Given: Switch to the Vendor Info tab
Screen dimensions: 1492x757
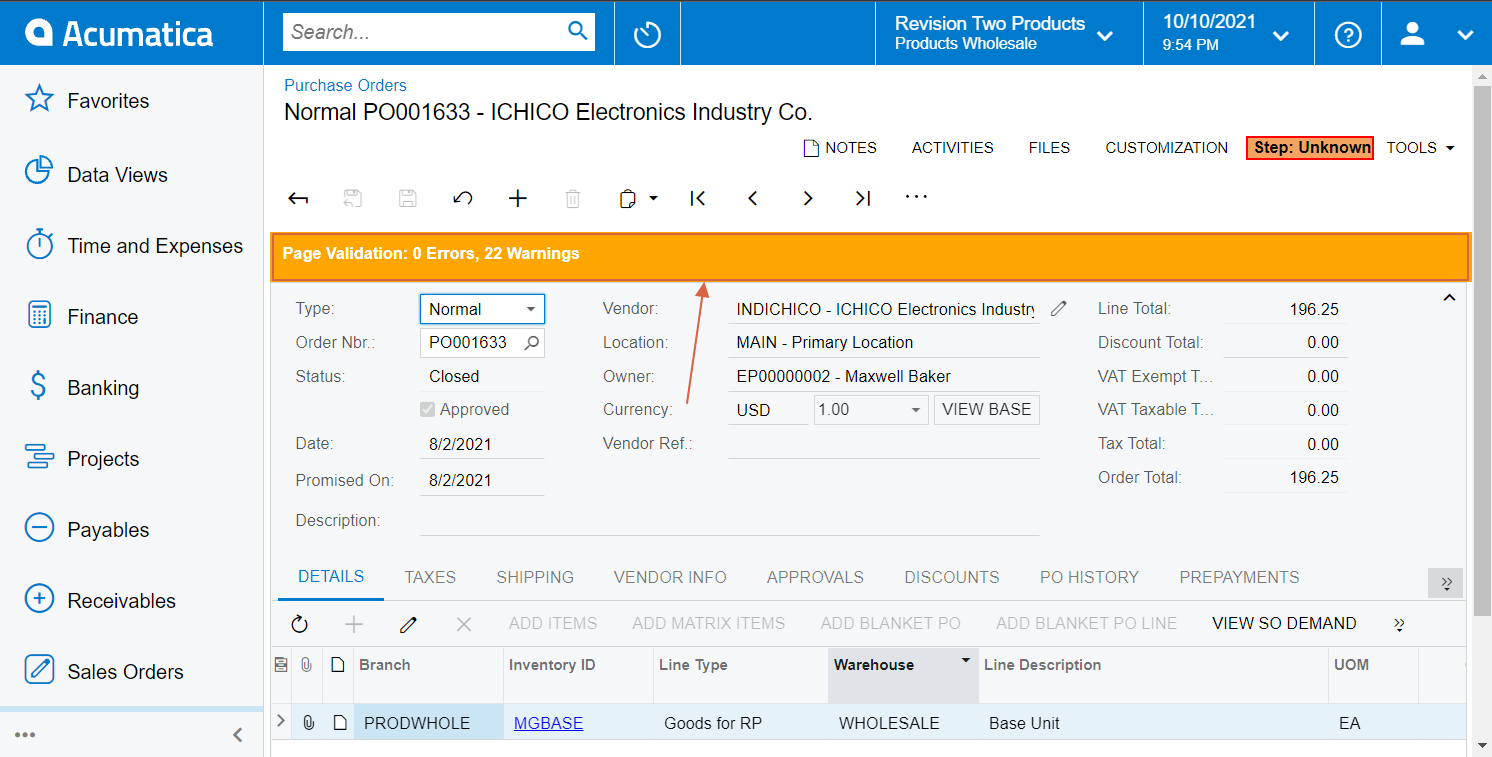Looking at the screenshot, I should click(670, 577).
